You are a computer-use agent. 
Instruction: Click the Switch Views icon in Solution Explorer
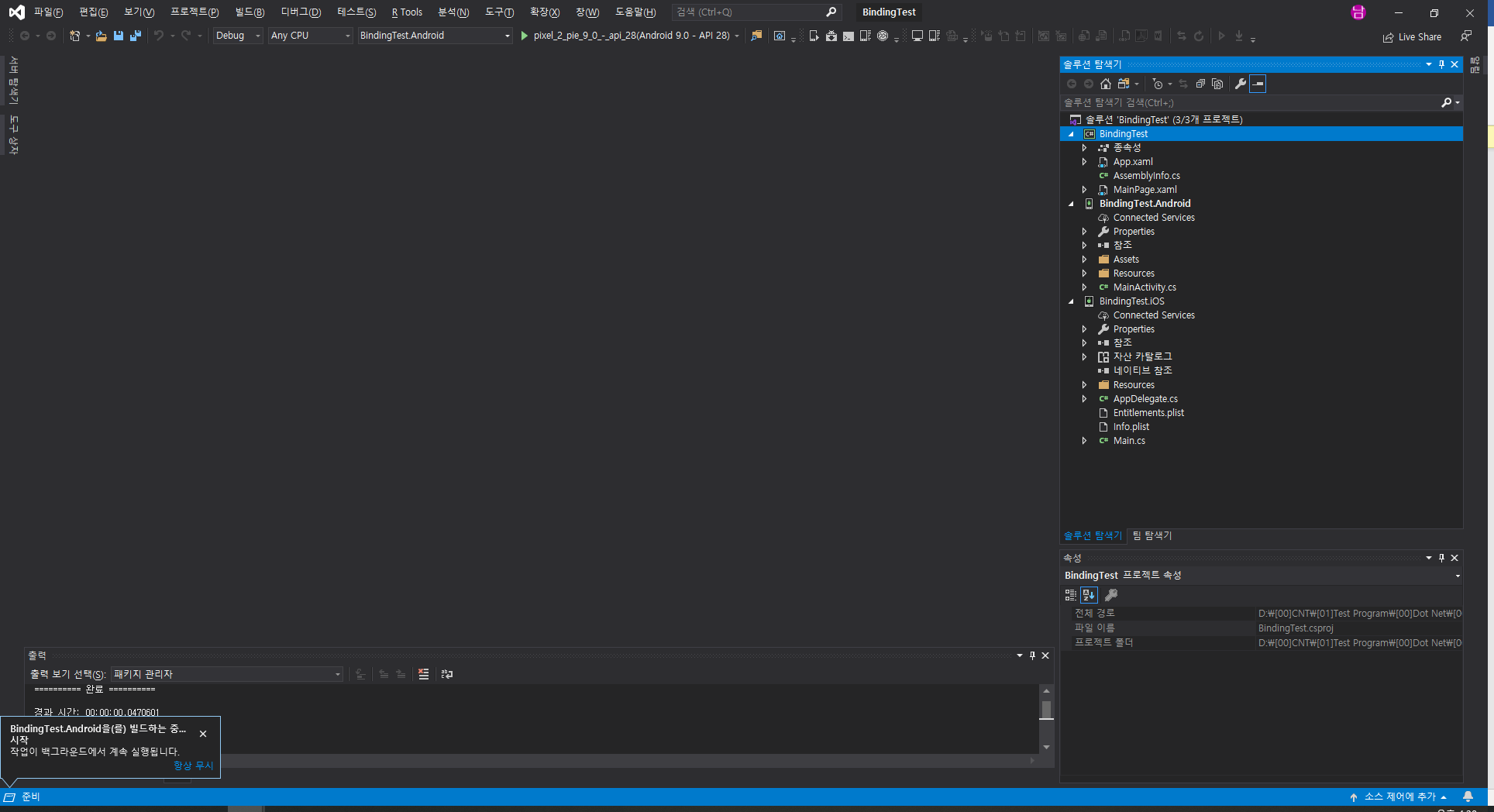point(1124,84)
